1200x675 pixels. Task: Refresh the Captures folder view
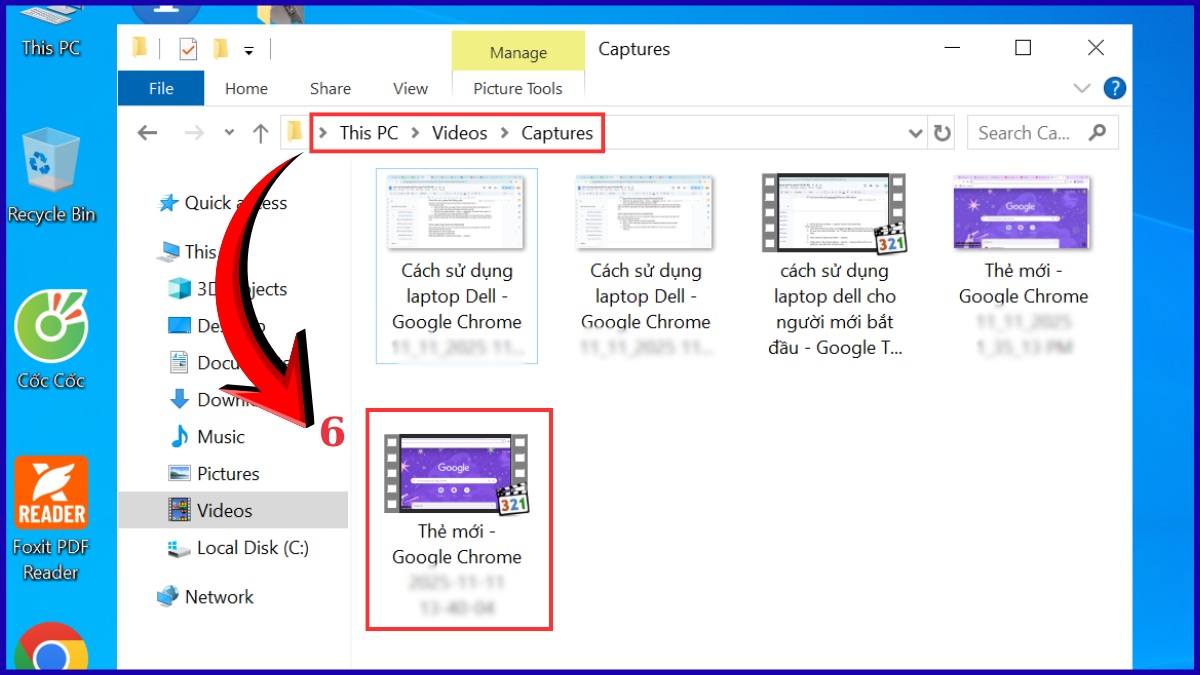942,133
